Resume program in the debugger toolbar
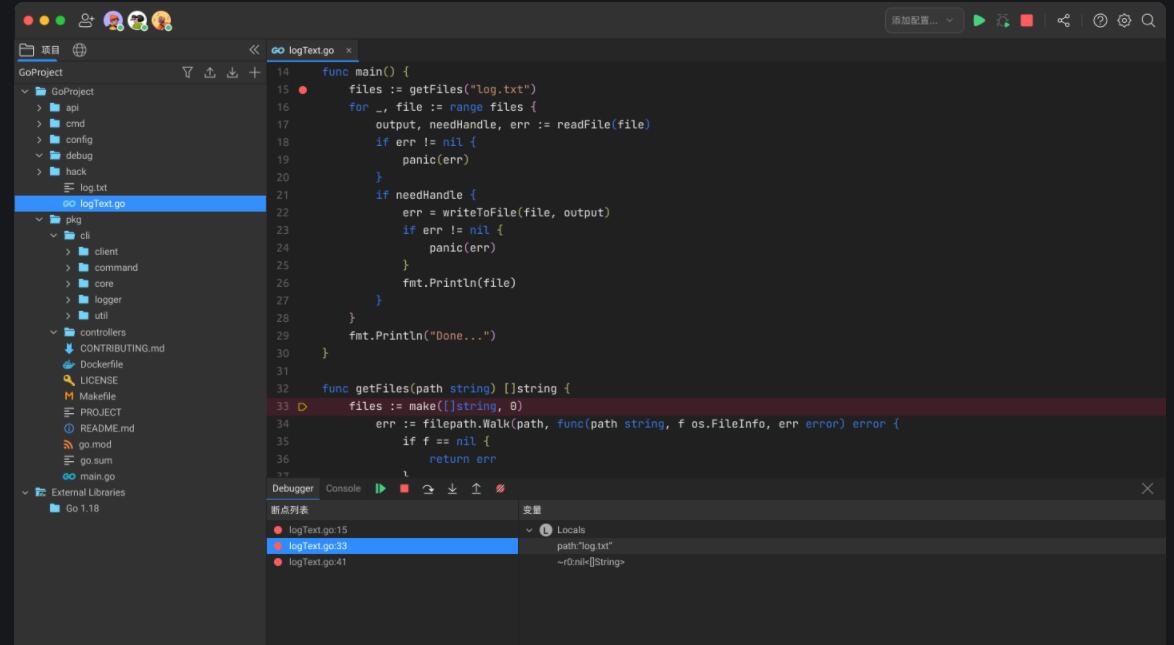 pos(380,489)
